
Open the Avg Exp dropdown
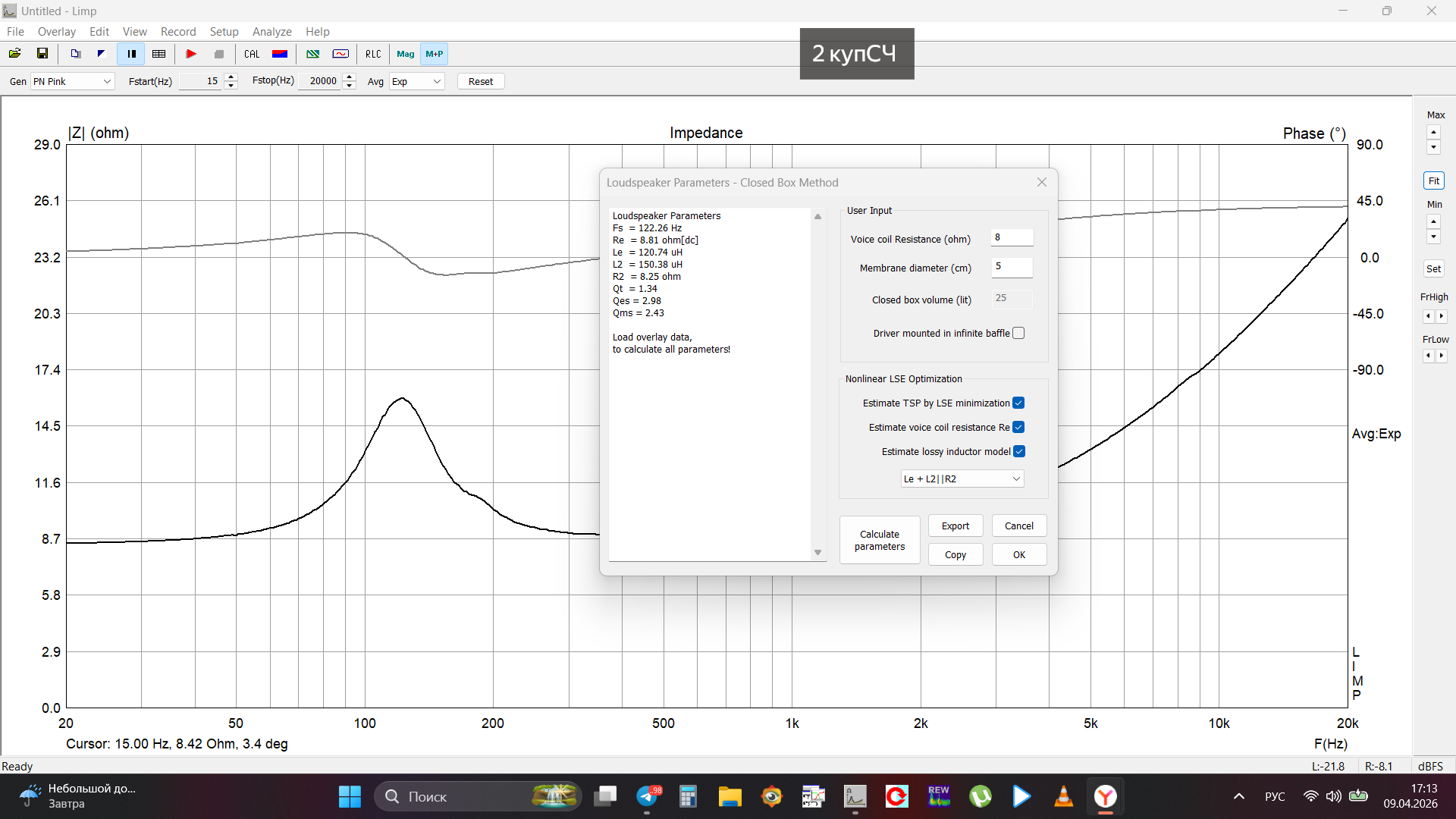point(416,81)
